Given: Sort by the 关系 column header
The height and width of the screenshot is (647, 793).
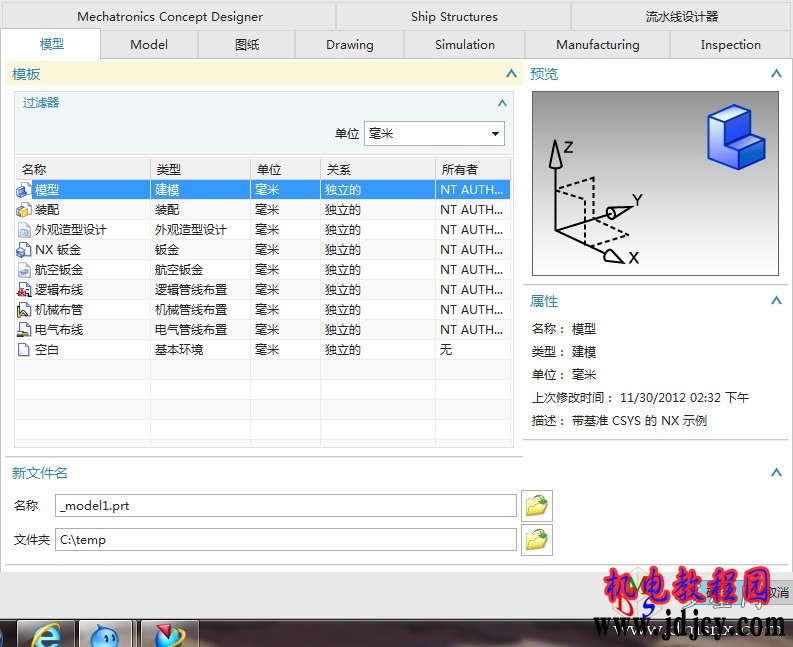Looking at the screenshot, I should tap(378, 169).
